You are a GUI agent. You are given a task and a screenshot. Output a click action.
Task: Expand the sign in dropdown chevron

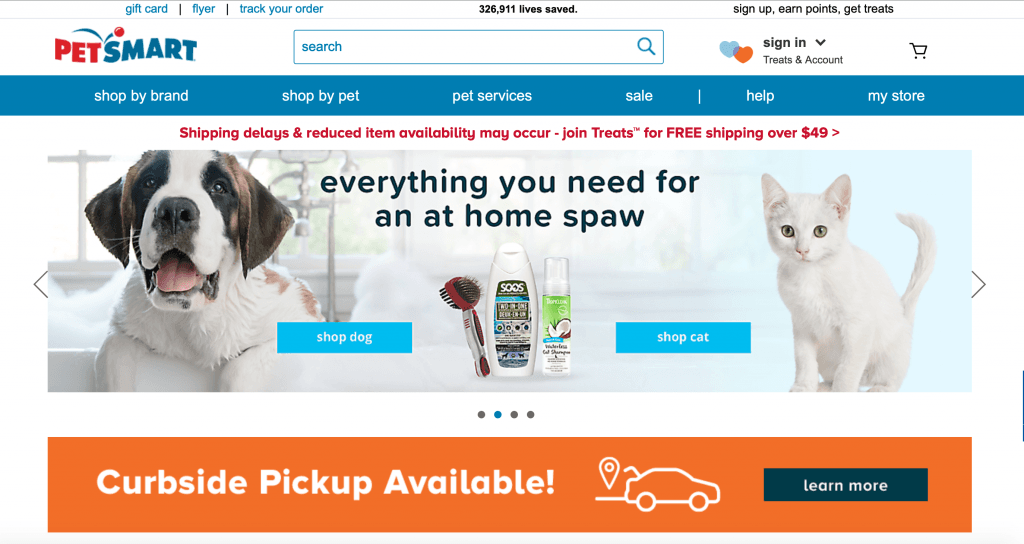pyautogui.click(x=821, y=42)
